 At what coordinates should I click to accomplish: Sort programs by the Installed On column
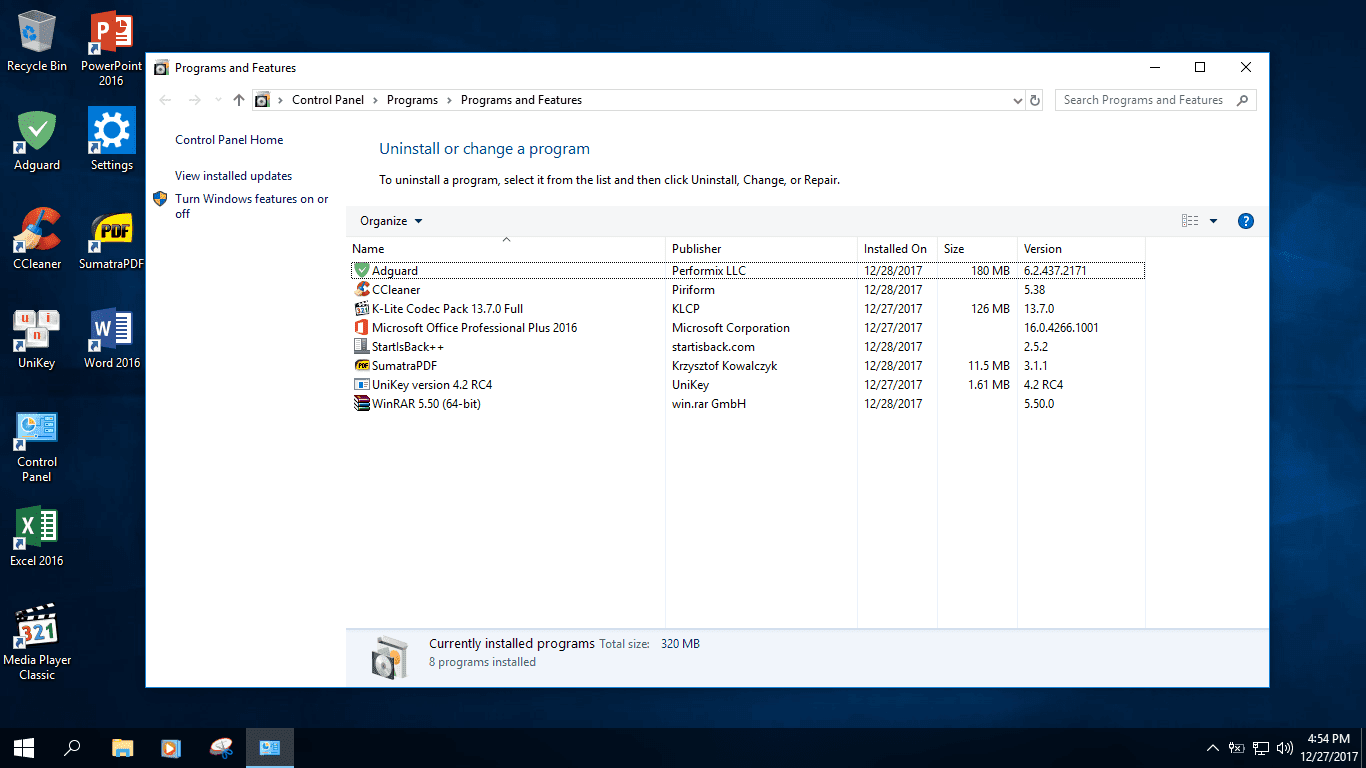[x=894, y=248]
